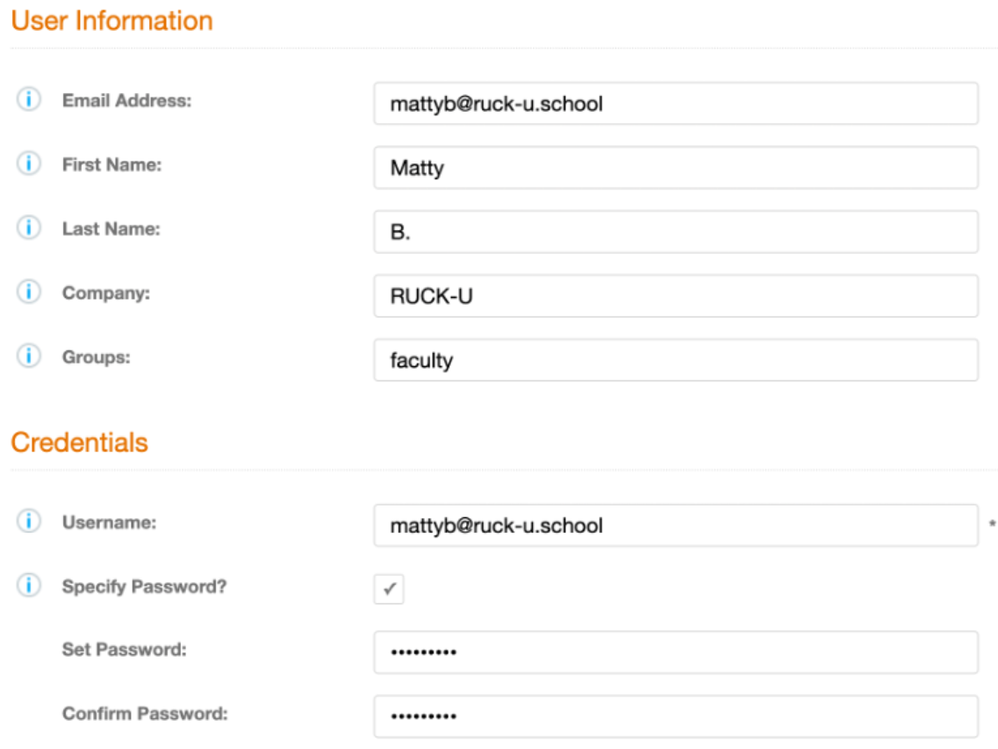
Task: Toggle the Specify Password checkbox
Action: 389,589
